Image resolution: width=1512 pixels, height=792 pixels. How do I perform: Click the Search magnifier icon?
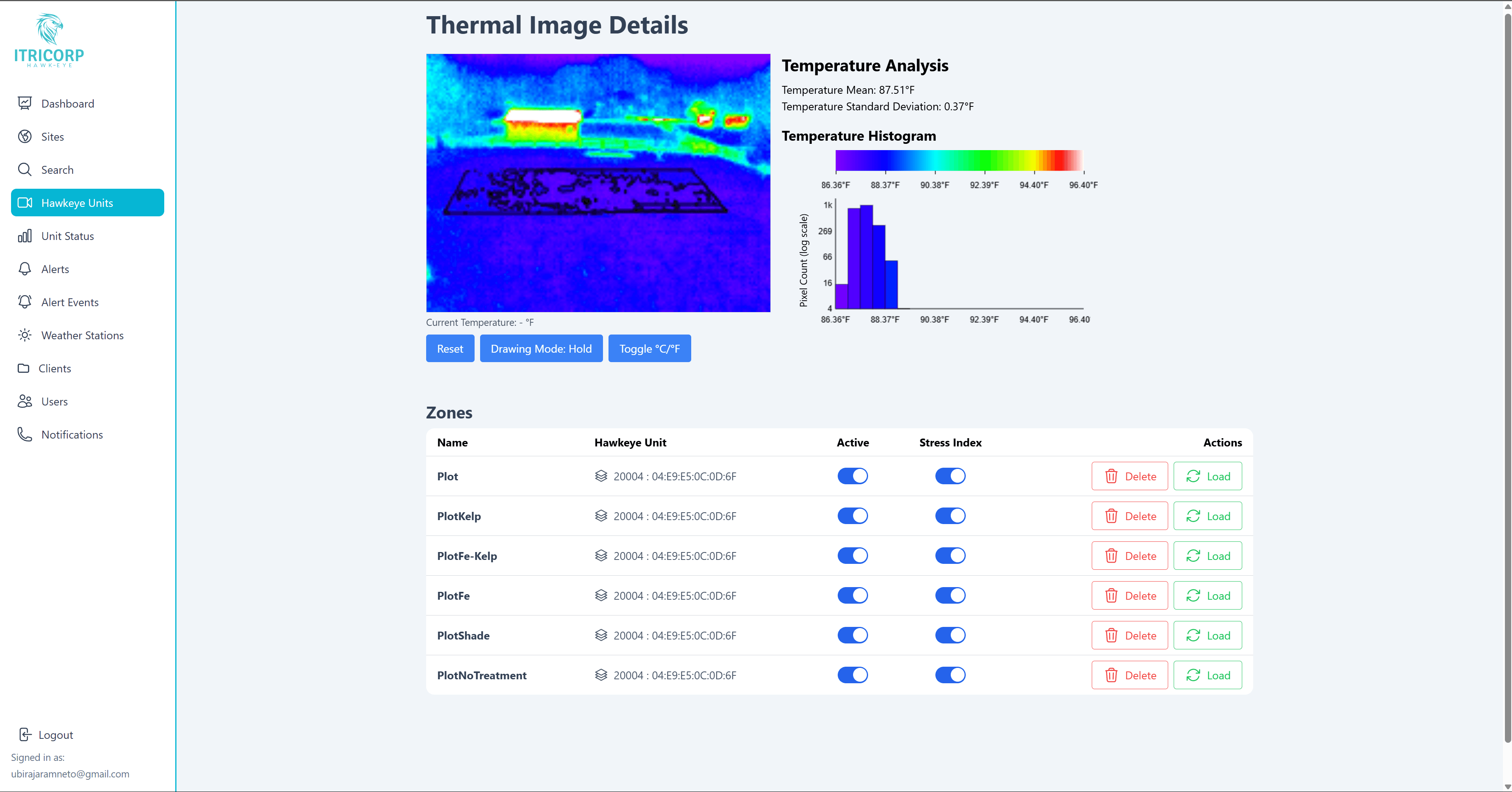pos(25,170)
